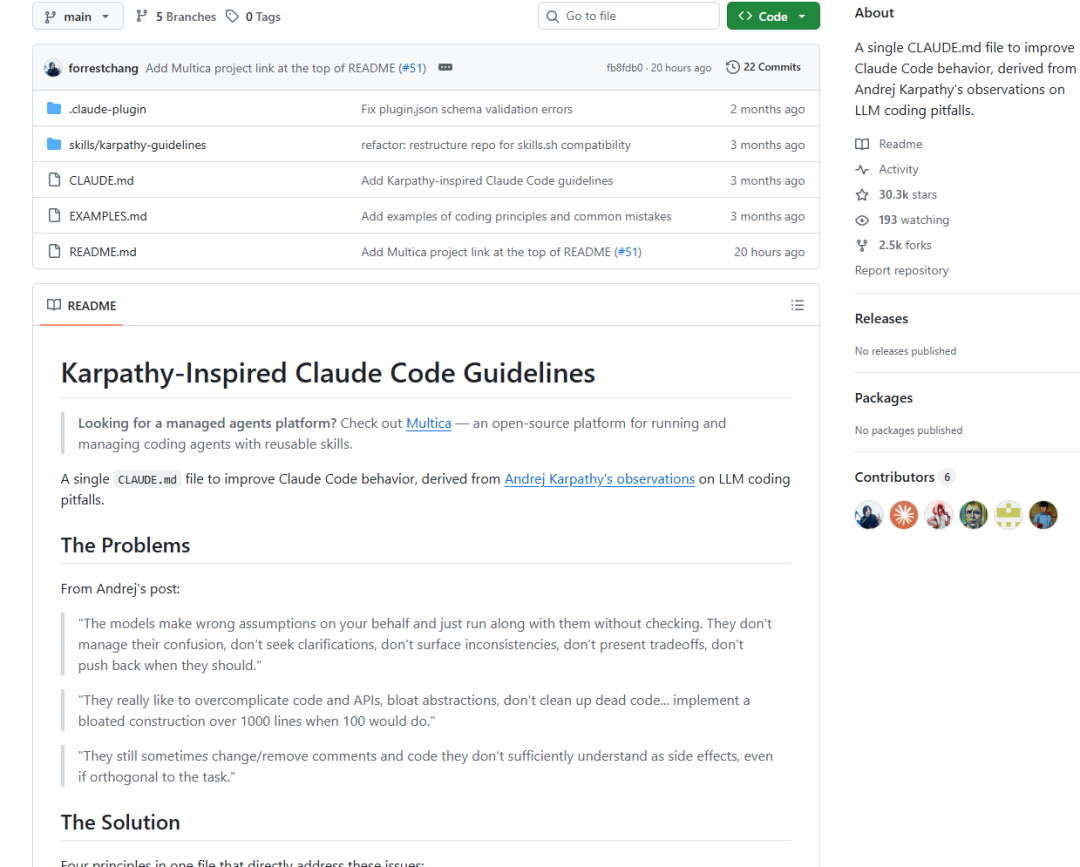Open the 22 Commits history
The width and height of the screenshot is (1080, 867).
763,67
